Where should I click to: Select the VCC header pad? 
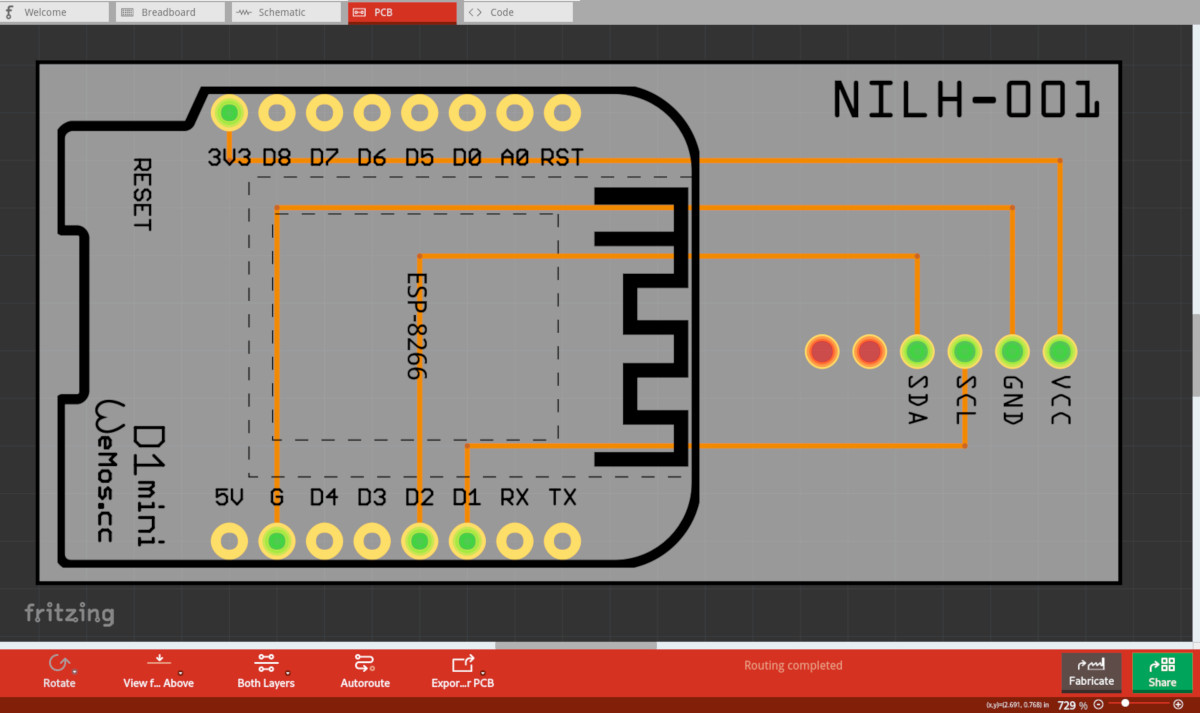click(1060, 351)
